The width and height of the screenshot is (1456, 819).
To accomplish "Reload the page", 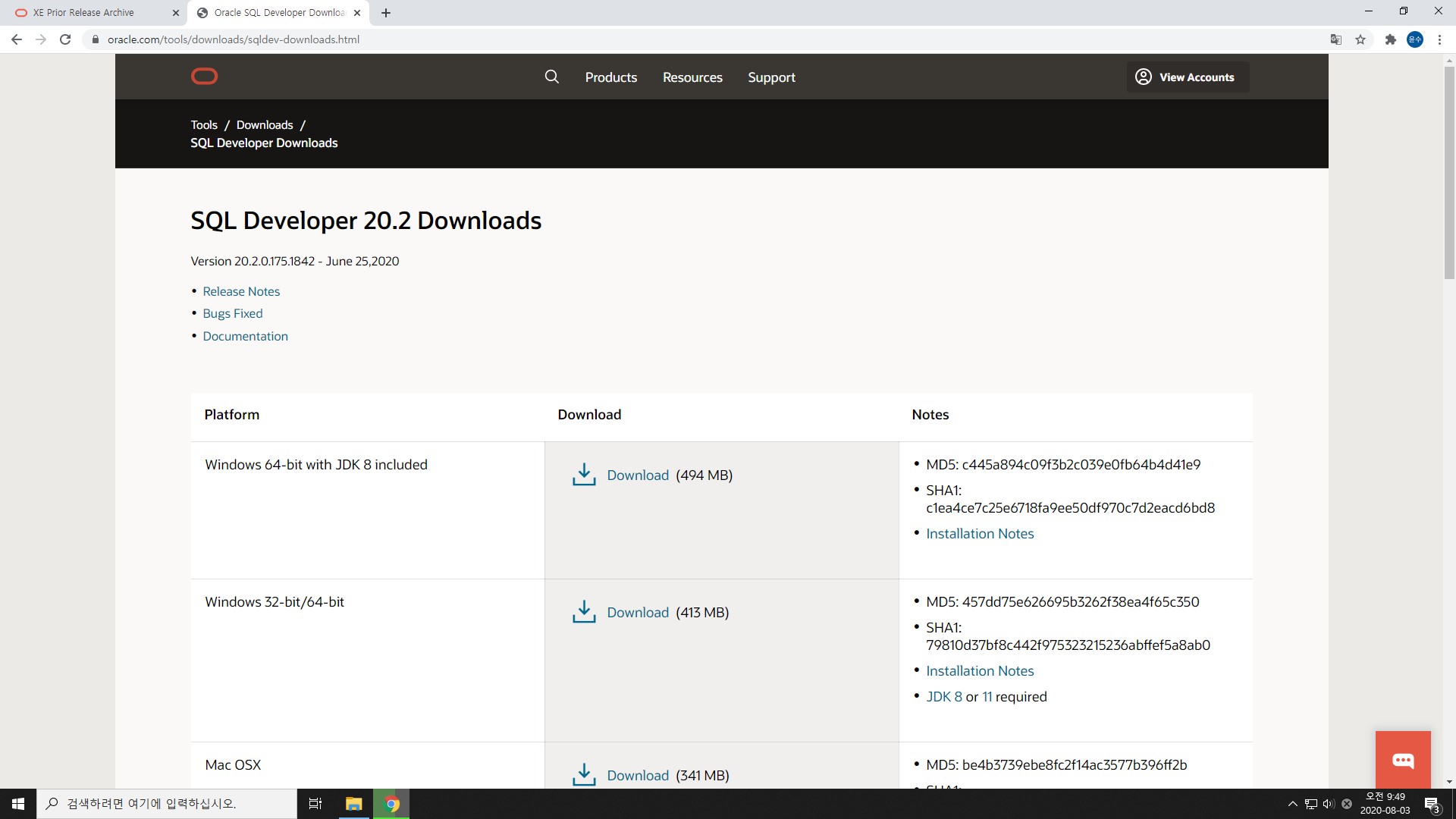I will 65,39.
